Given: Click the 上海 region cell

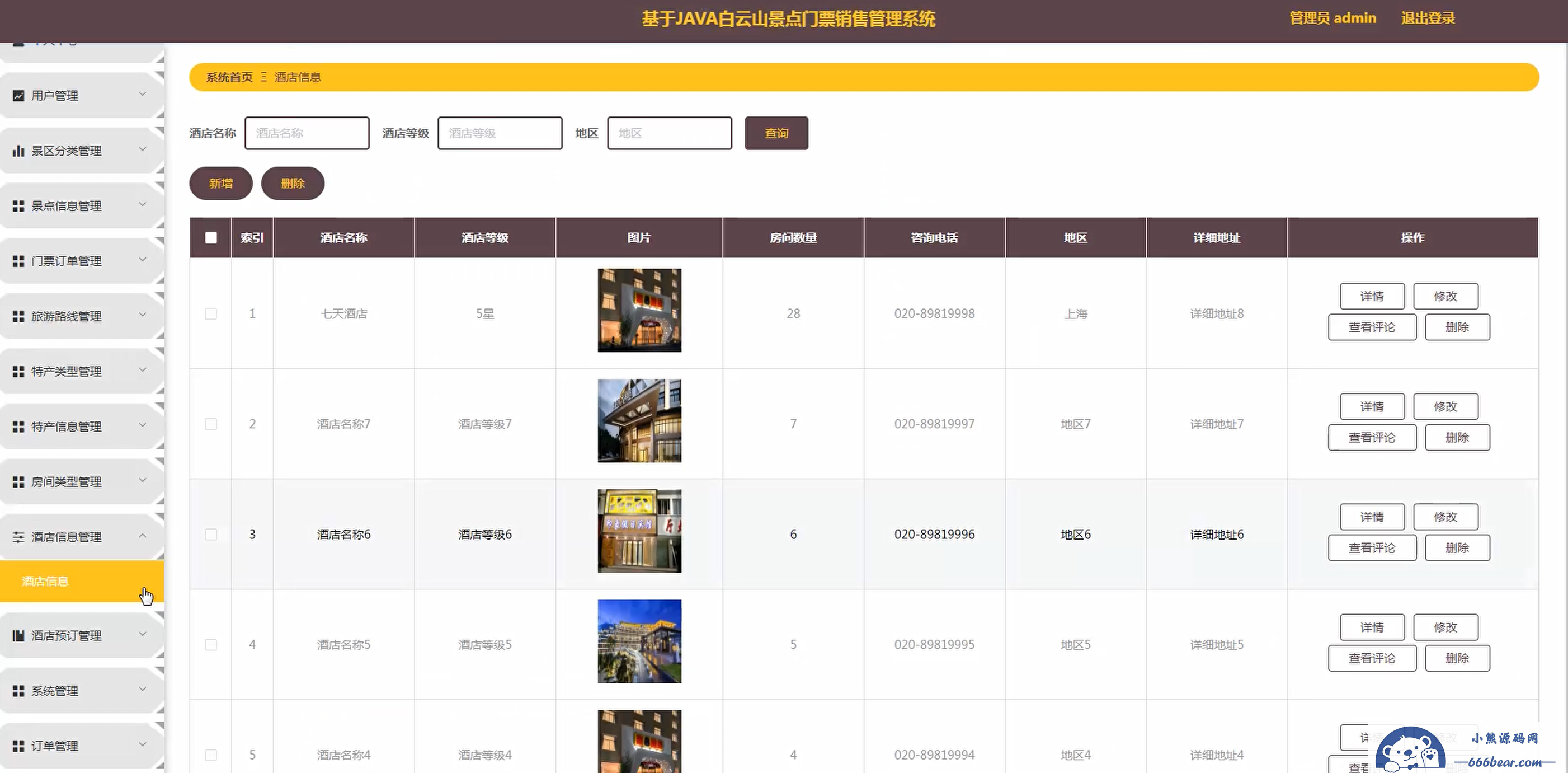Looking at the screenshot, I should [1076, 313].
